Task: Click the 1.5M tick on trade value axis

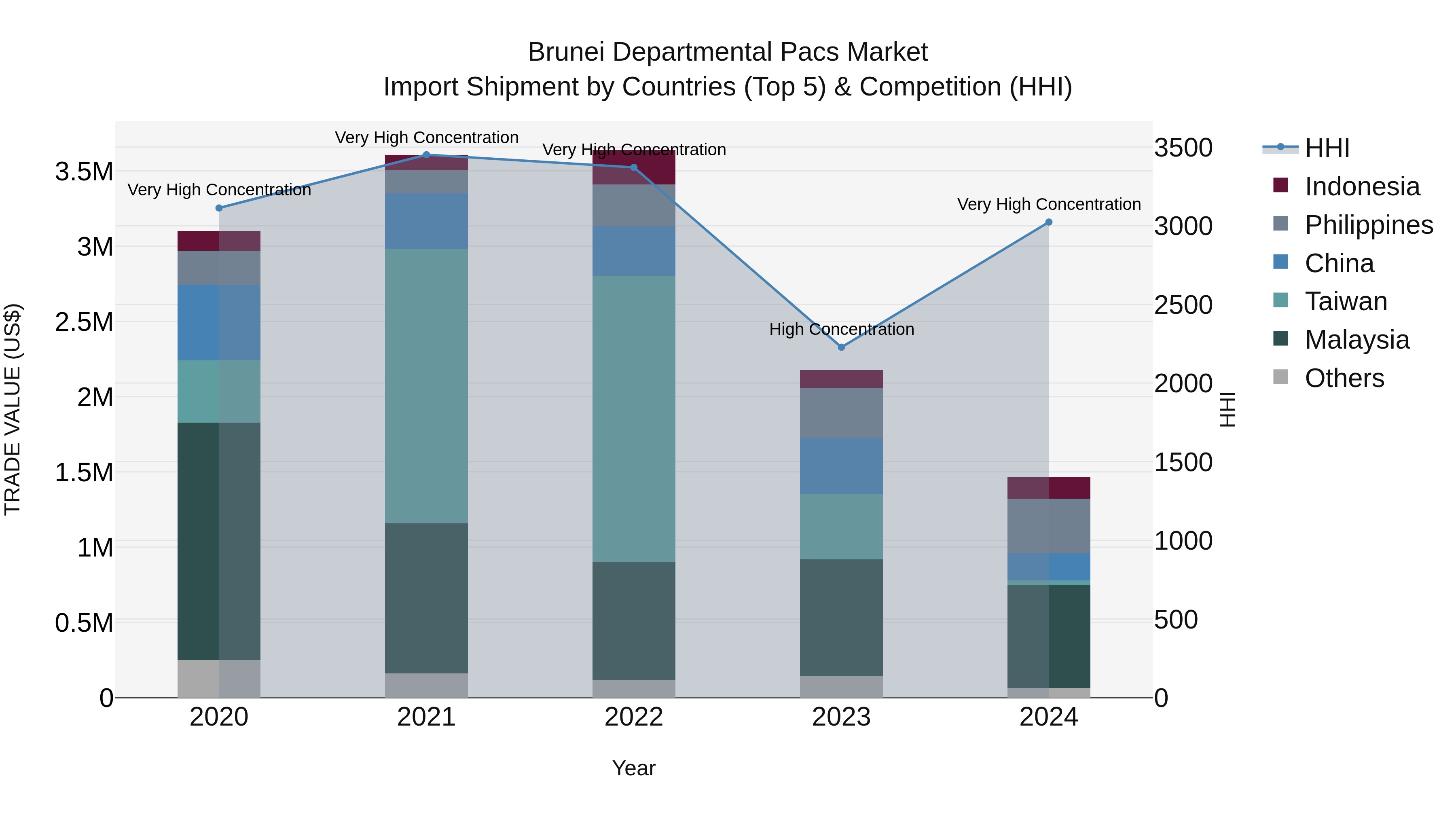Action: (84, 472)
